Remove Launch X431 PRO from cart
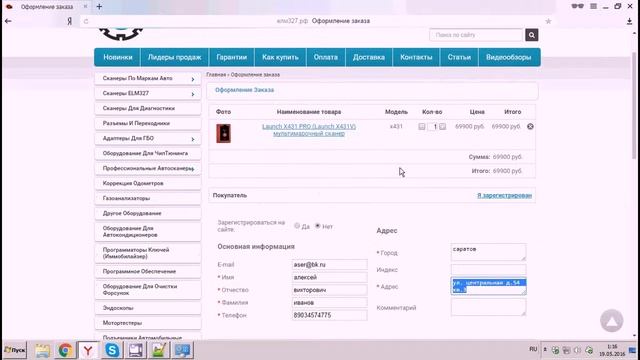The width and height of the screenshot is (640, 360). click(530, 127)
